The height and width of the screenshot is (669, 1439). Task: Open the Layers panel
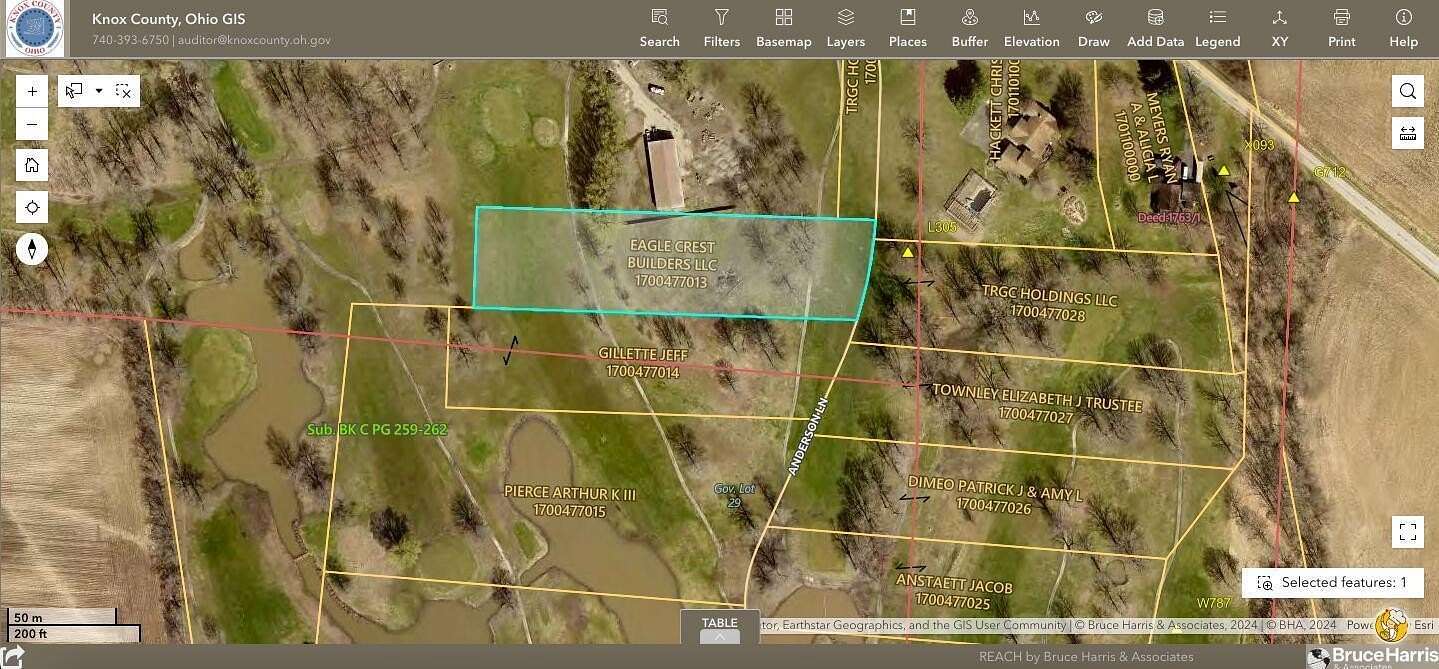845,25
